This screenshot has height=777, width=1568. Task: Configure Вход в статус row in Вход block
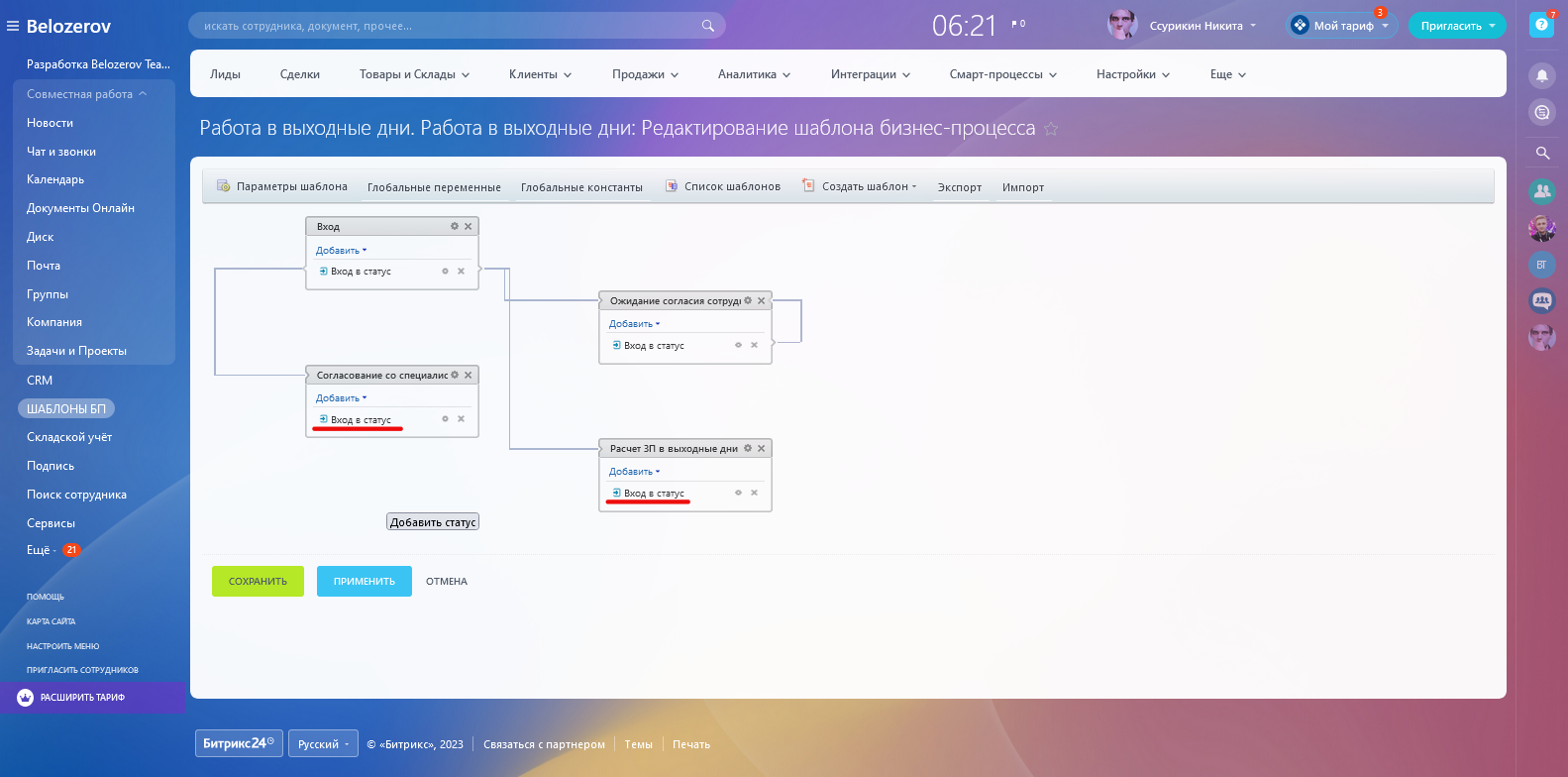tap(445, 271)
